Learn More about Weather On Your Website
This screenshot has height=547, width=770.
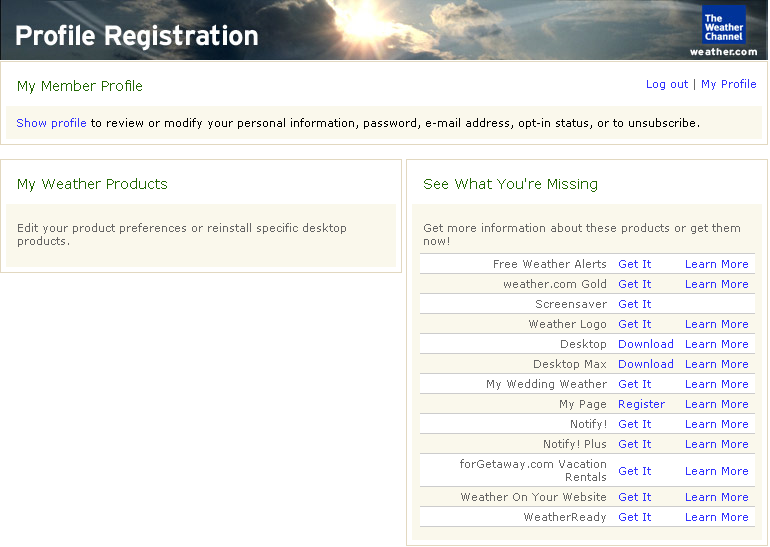716,497
